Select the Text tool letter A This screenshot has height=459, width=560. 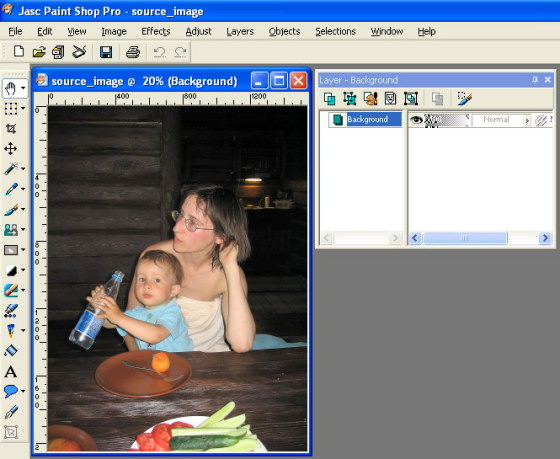click(x=11, y=371)
